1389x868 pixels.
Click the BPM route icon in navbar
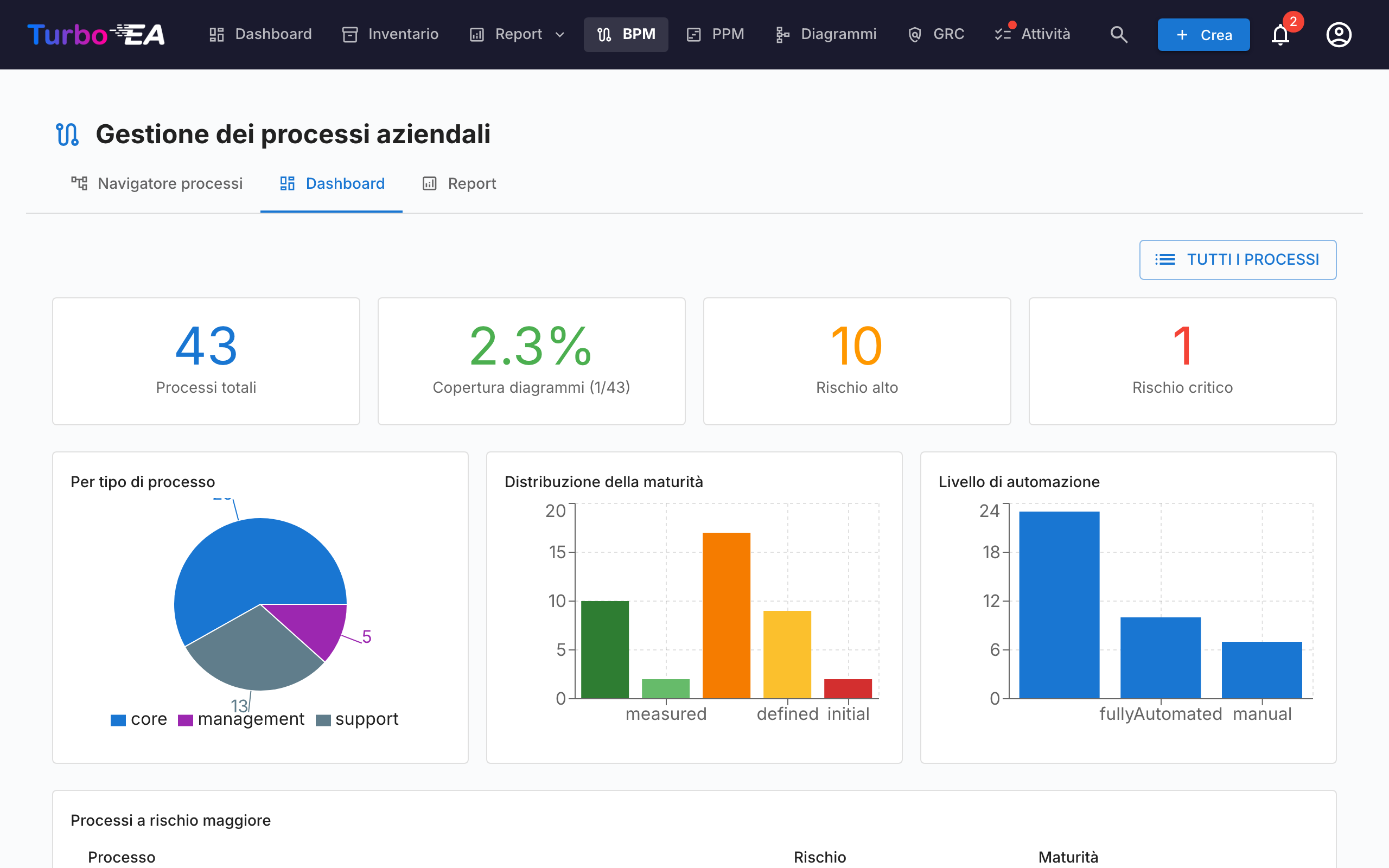coord(604,34)
